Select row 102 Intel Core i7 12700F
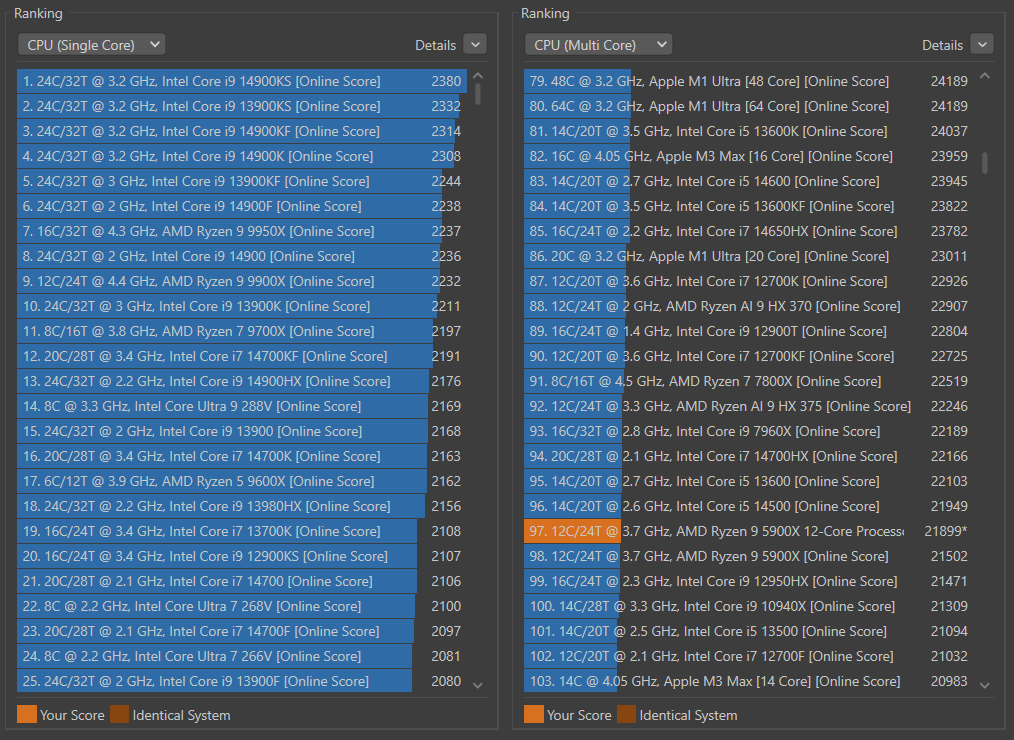The width and height of the screenshot is (1014, 740). [749, 656]
